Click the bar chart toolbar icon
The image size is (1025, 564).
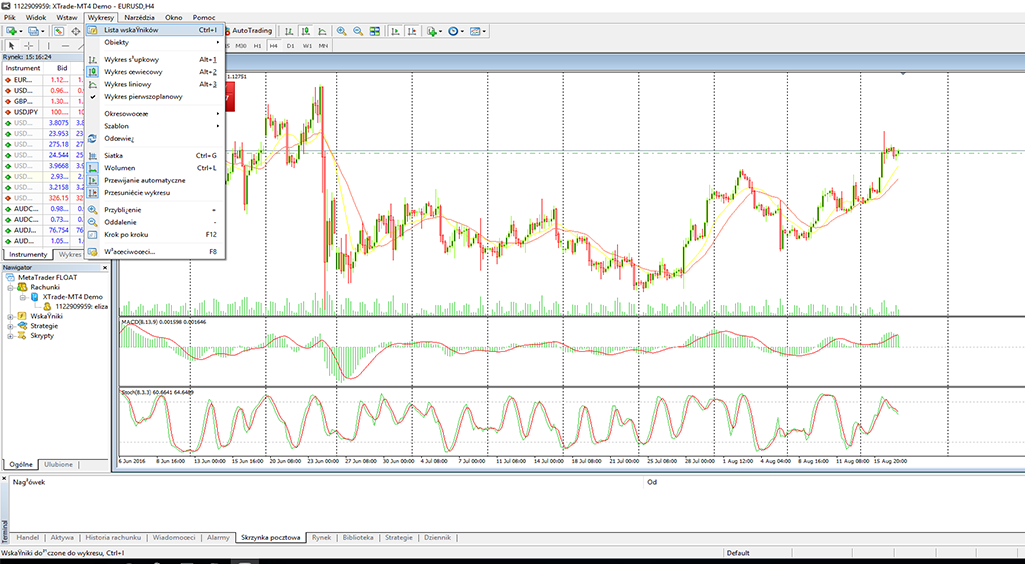click(288, 31)
